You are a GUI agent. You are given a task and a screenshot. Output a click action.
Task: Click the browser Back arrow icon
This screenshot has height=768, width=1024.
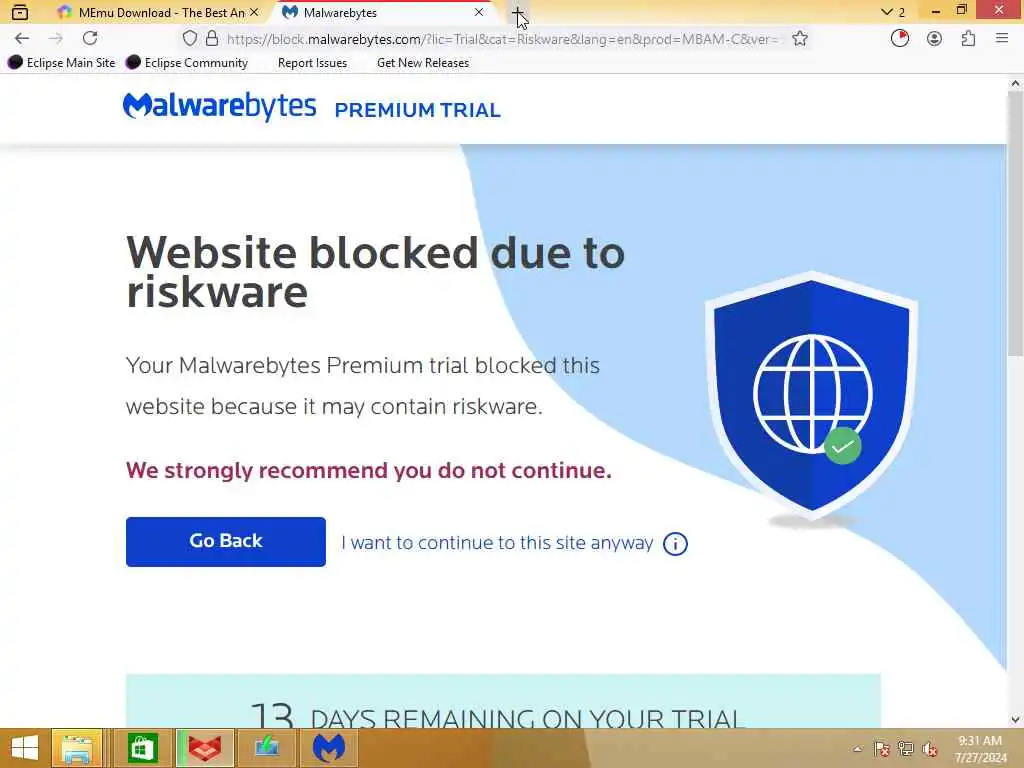[22, 39]
